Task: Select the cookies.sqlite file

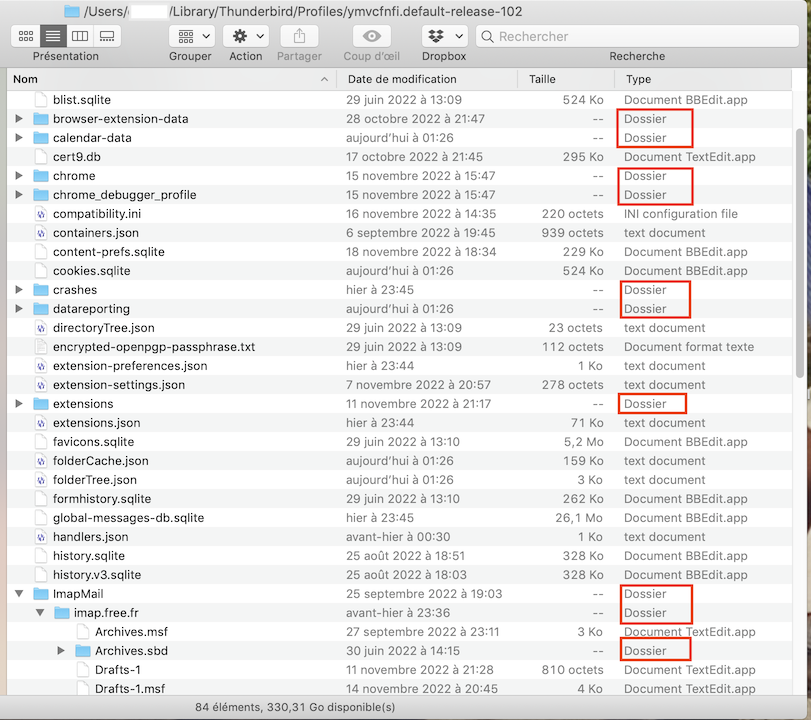Action: pyautogui.click(x=91, y=271)
